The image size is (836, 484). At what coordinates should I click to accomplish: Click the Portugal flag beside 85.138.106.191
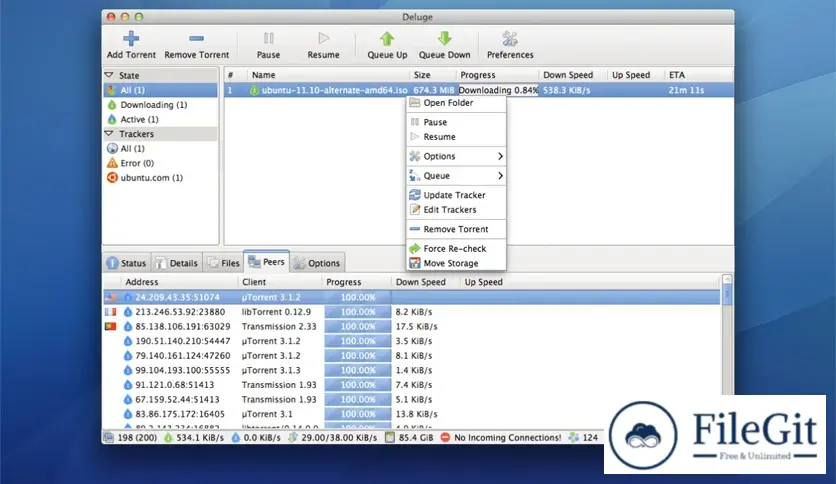point(110,326)
